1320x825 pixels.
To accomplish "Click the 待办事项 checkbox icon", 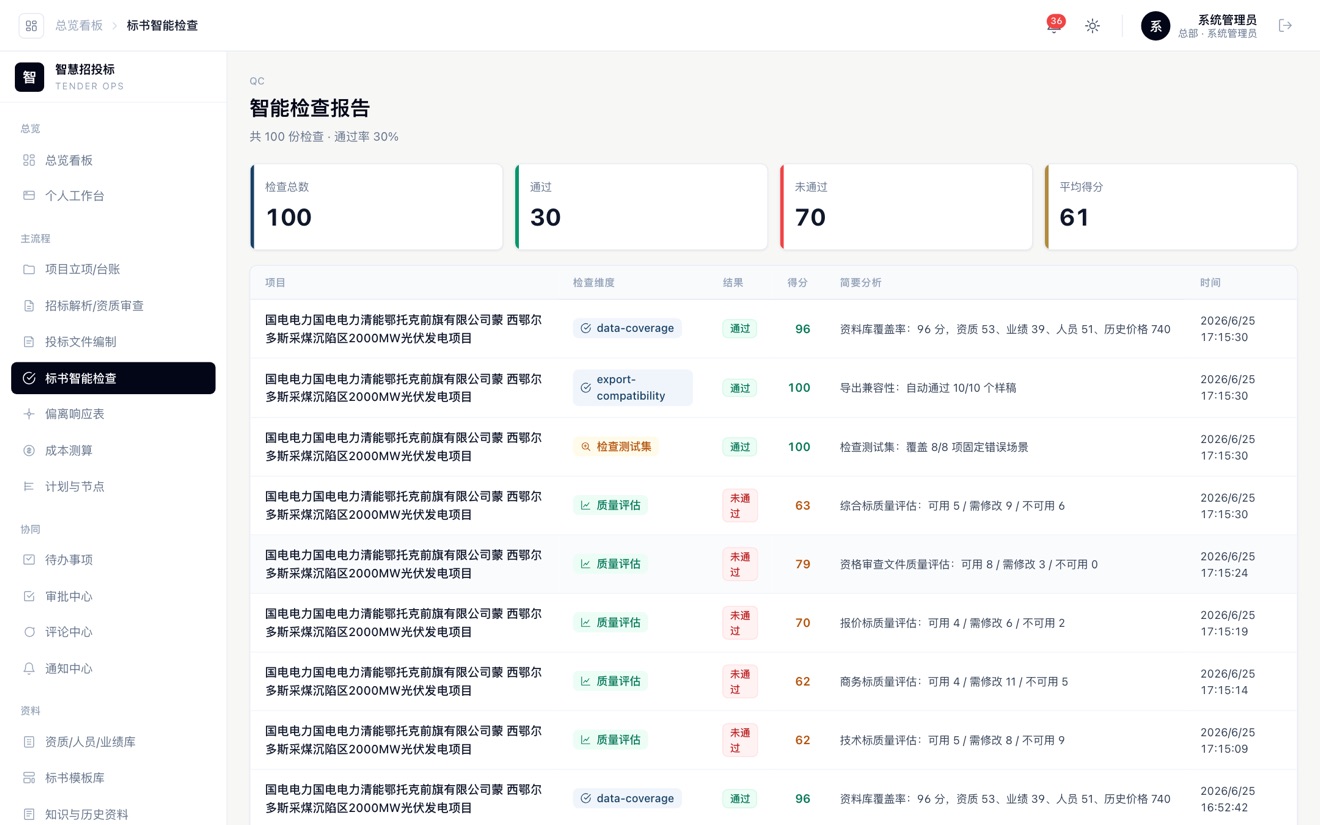I will 29,560.
